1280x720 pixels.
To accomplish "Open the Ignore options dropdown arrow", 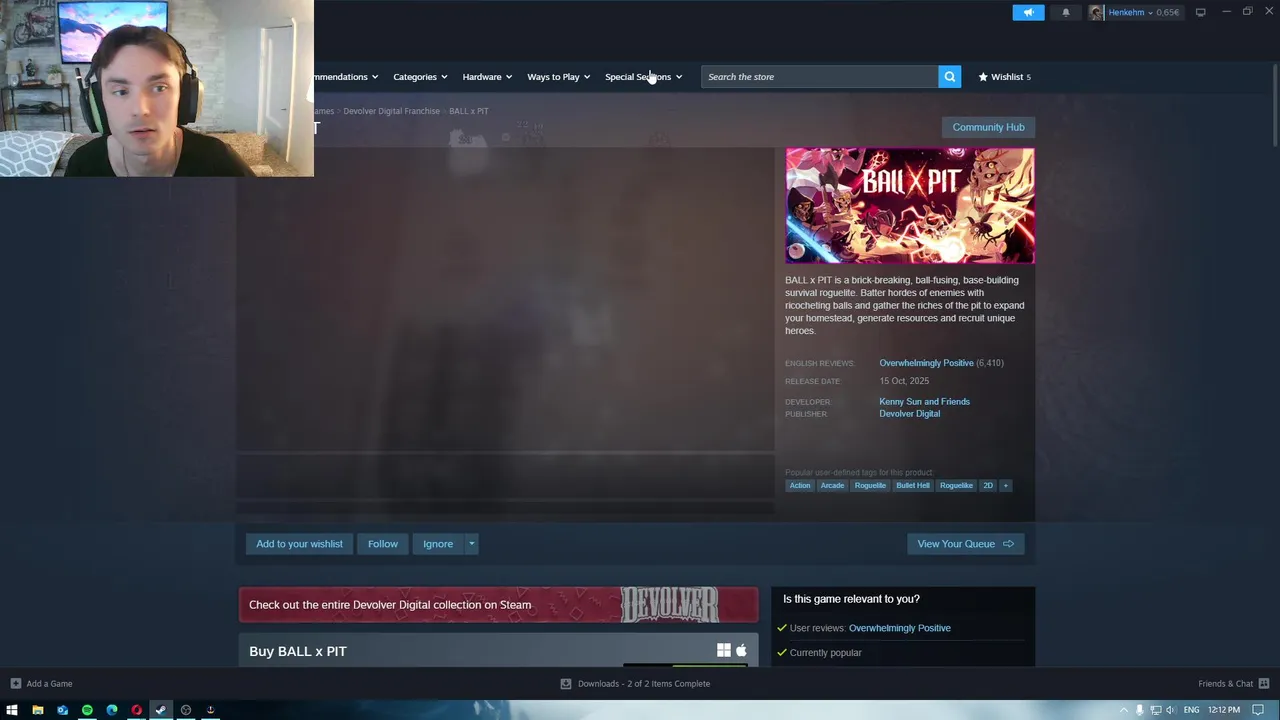I will coord(471,544).
